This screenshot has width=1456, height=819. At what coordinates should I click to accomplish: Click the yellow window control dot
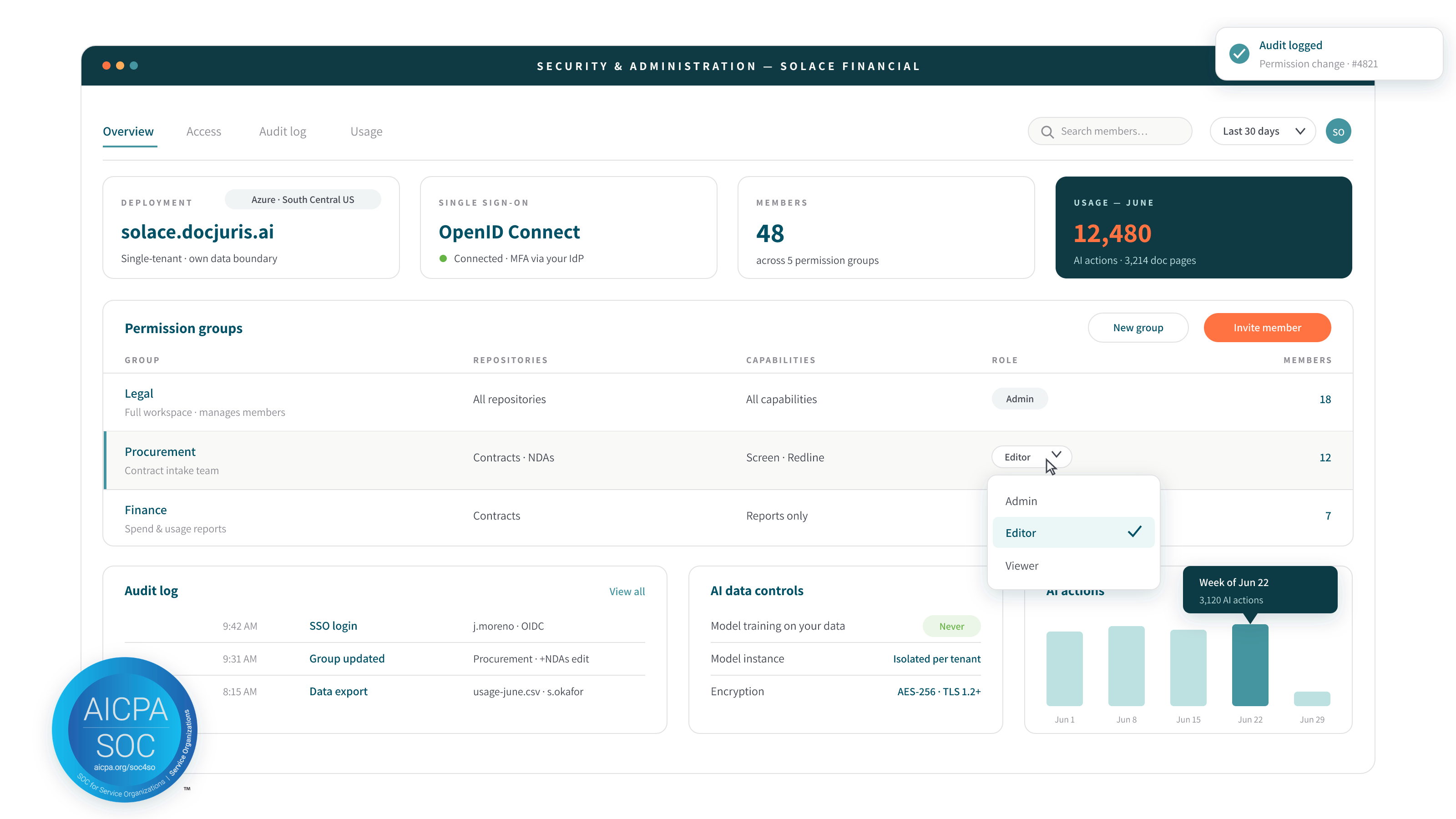click(x=120, y=66)
